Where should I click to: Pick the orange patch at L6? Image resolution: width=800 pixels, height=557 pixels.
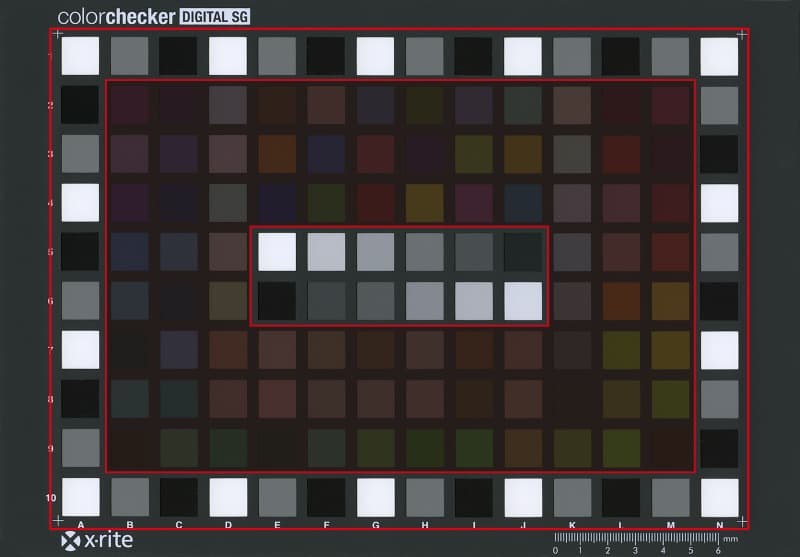[x=621, y=301]
